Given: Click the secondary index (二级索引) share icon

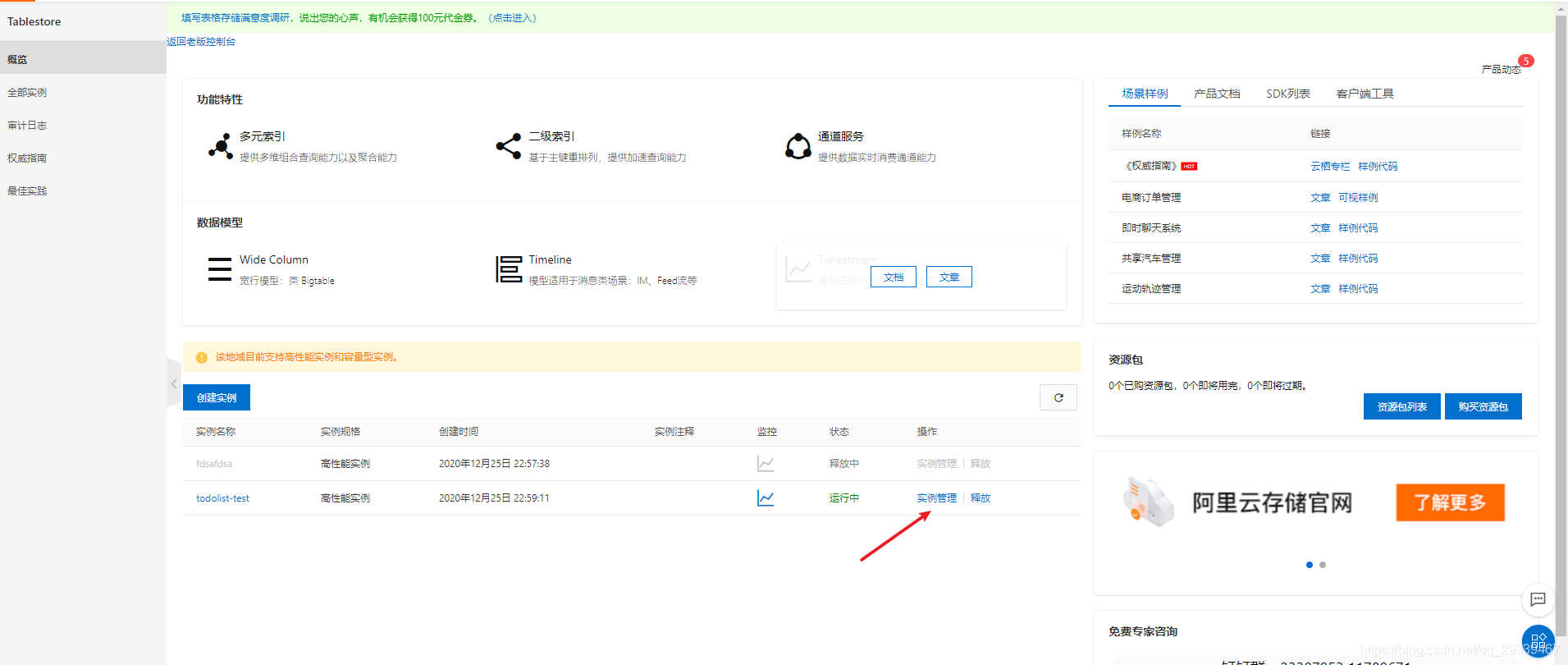Looking at the screenshot, I should point(509,146).
